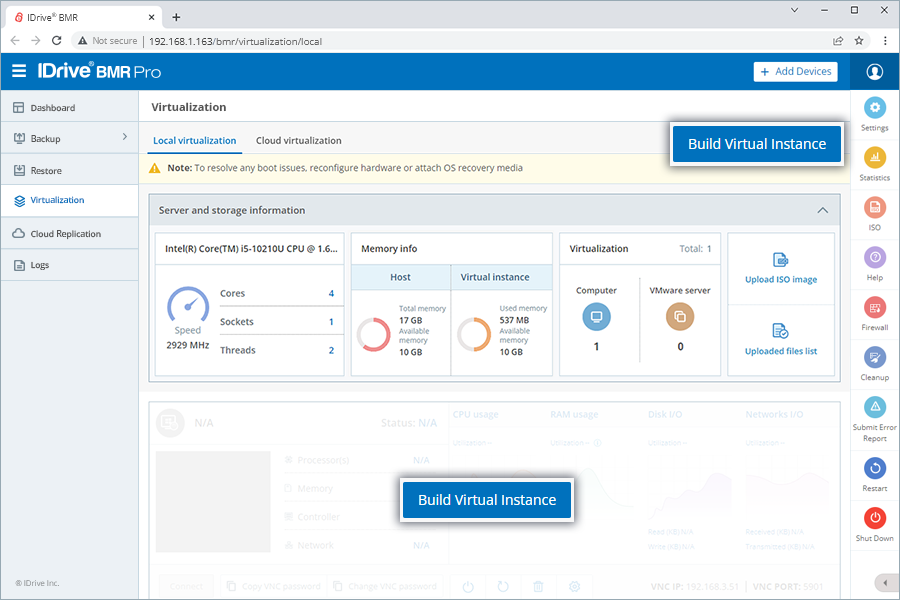View the Statistics icon in the side rail
Image resolution: width=900 pixels, height=600 pixels.
point(875,157)
